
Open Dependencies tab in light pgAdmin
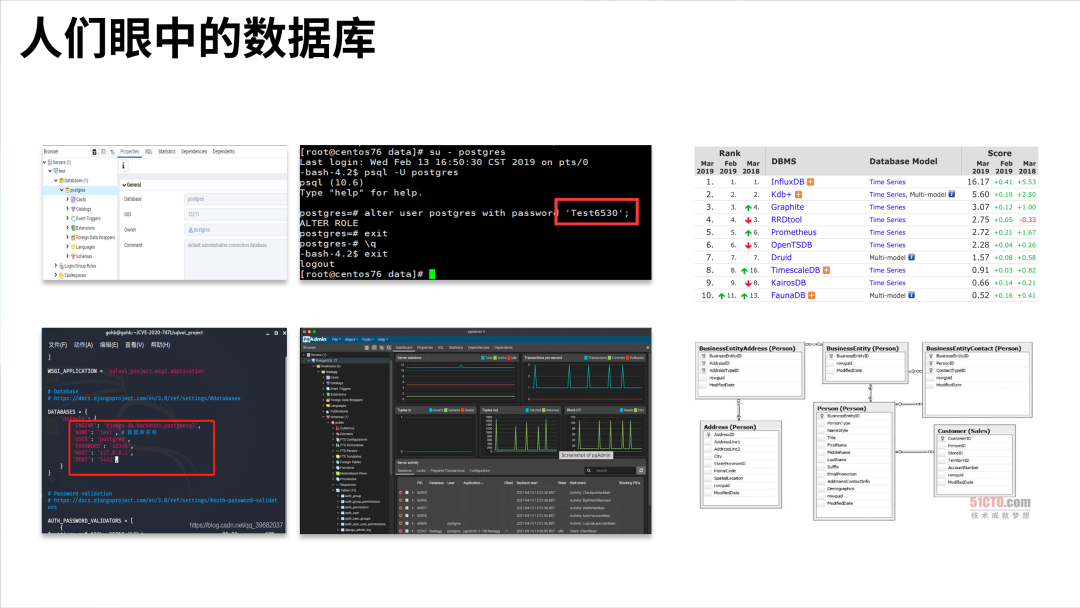[x=194, y=151]
